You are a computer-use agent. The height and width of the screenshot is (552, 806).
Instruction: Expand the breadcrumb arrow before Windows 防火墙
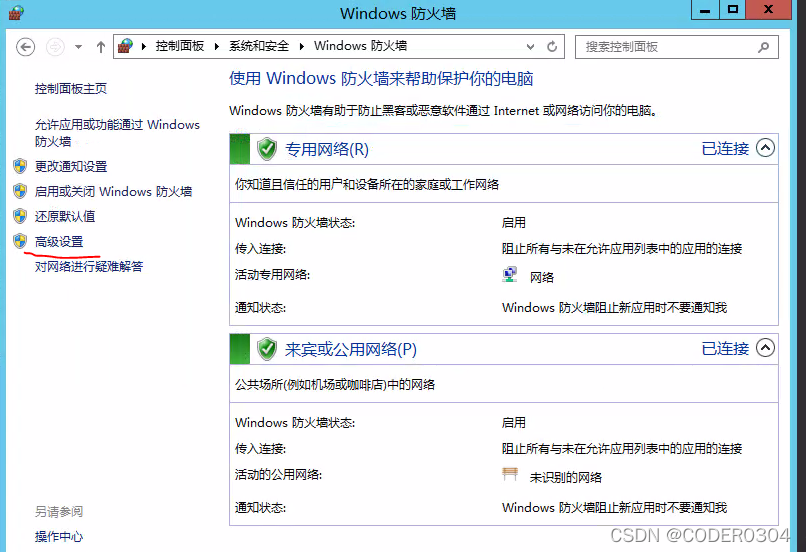(302, 47)
